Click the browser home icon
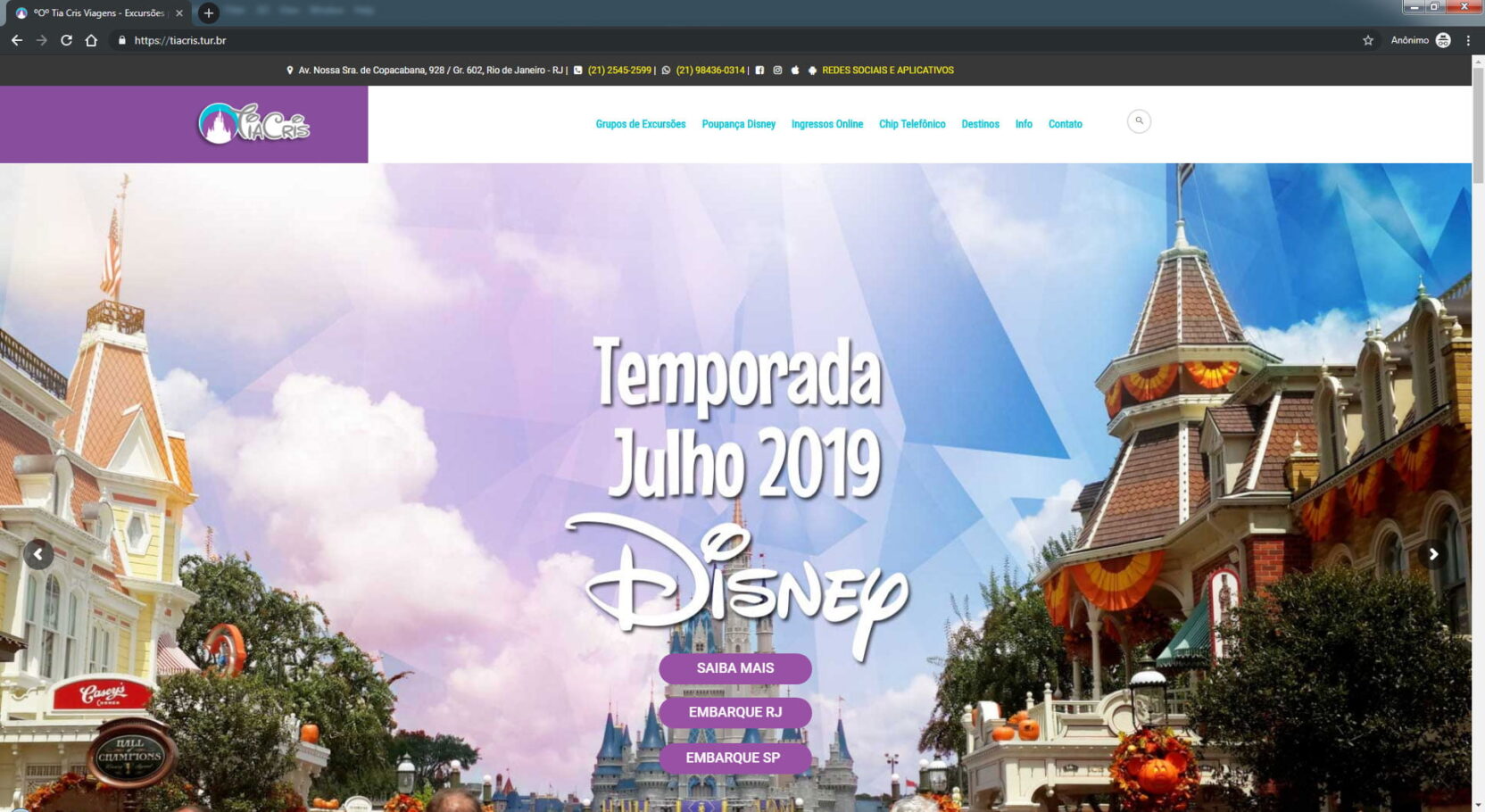The width and height of the screenshot is (1485, 812). tap(91, 40)
